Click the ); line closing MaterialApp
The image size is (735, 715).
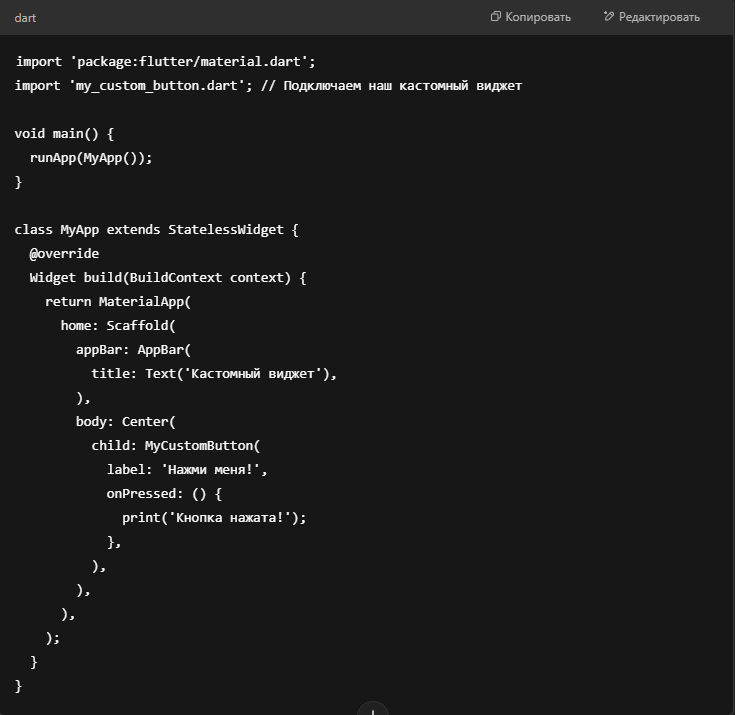tap(53, 638)
